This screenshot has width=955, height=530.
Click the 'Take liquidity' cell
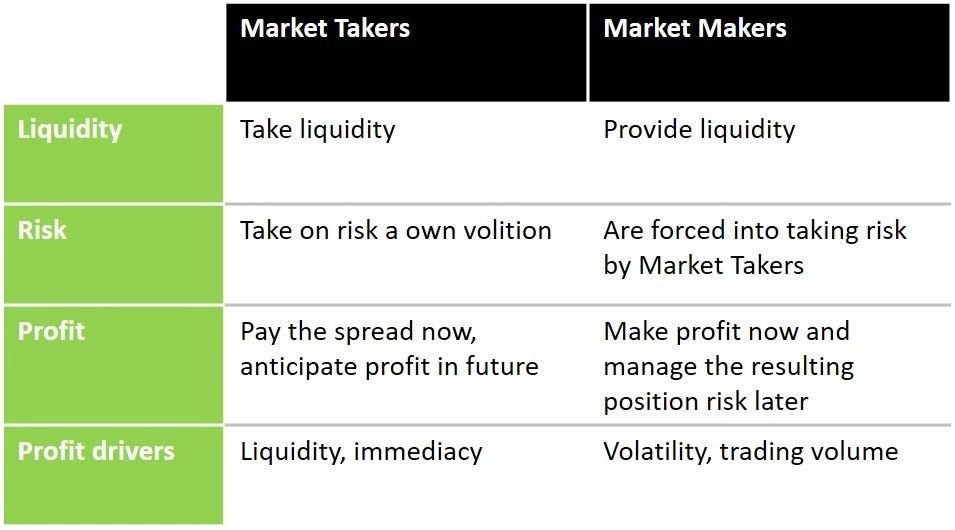click(x=318, y=129)
